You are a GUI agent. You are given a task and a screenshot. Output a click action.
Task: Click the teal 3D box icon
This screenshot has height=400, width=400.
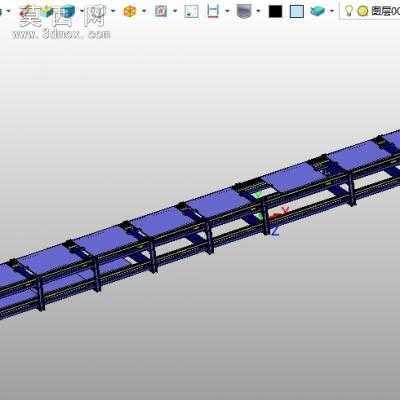click(x=317, y=11)
